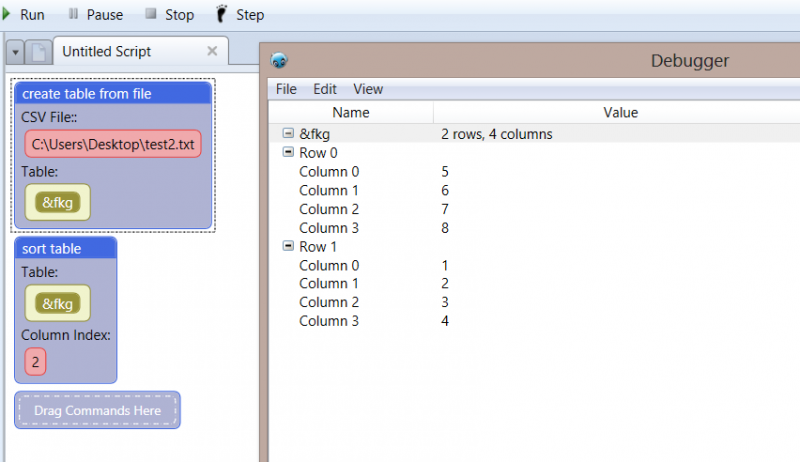Screen dimensions: 800x462
Task: Collapse the &fkg table node
Action: 288,133
